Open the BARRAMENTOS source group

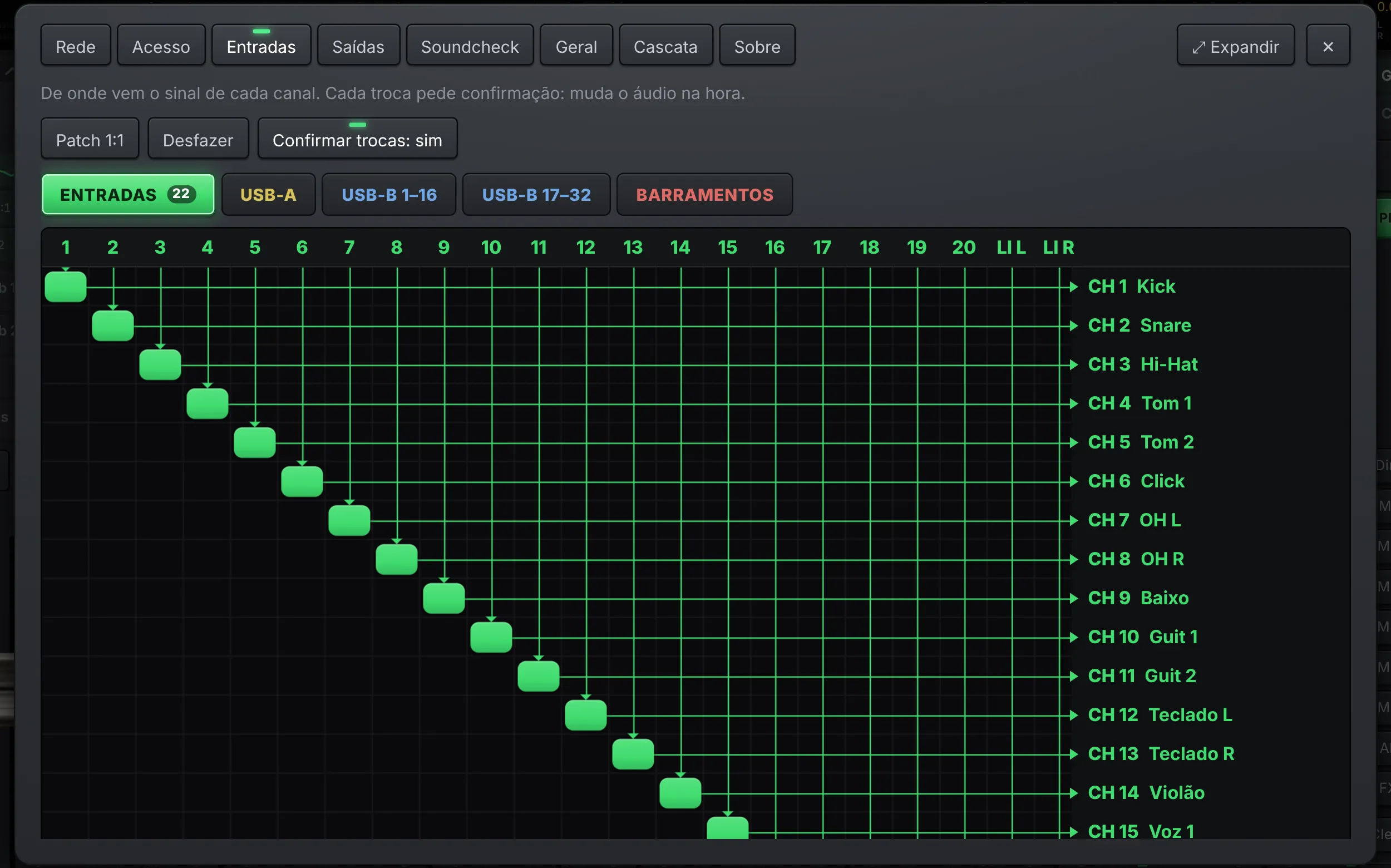(704, 195)
